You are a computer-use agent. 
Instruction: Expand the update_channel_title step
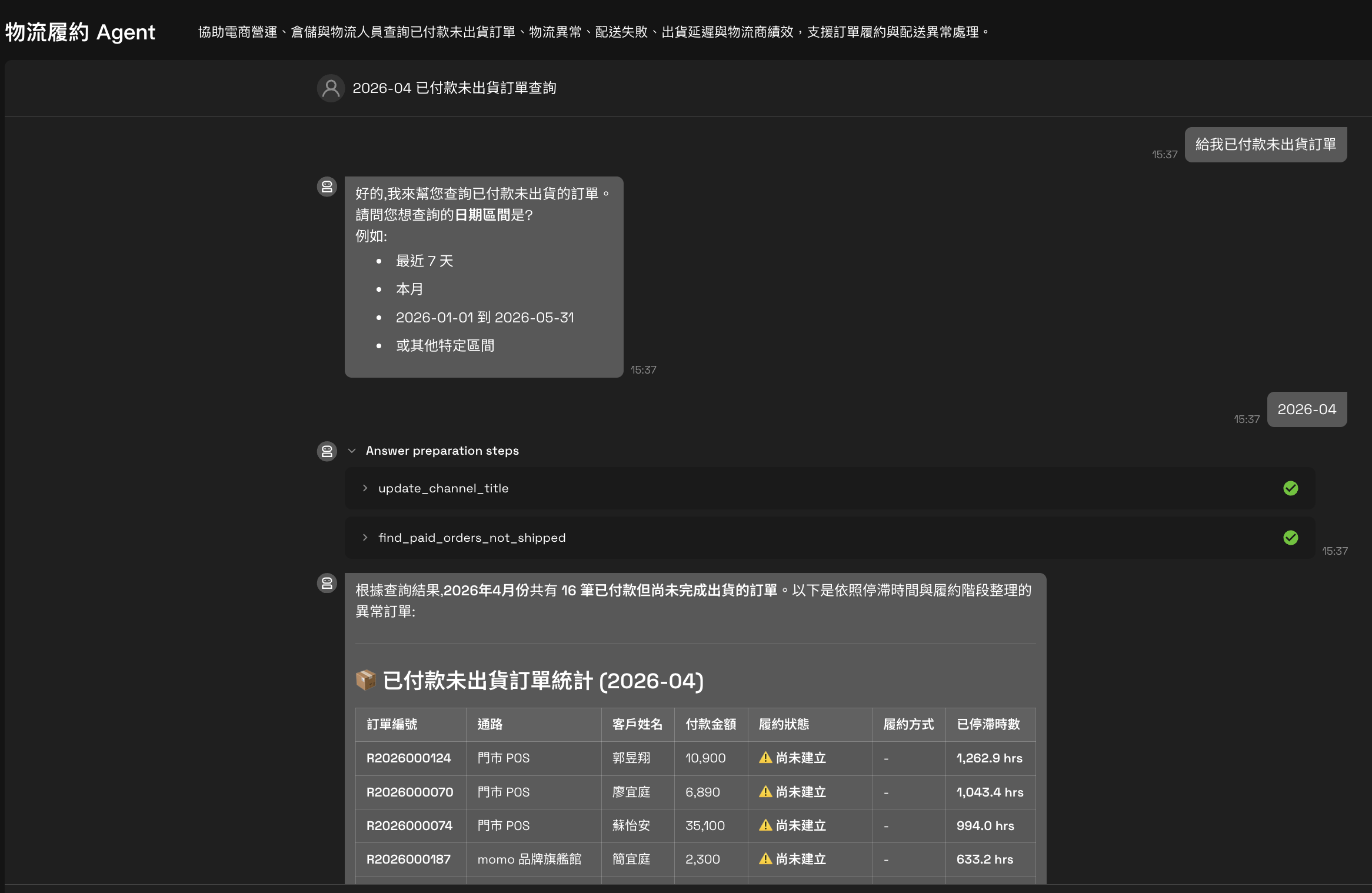coord(365,488)
